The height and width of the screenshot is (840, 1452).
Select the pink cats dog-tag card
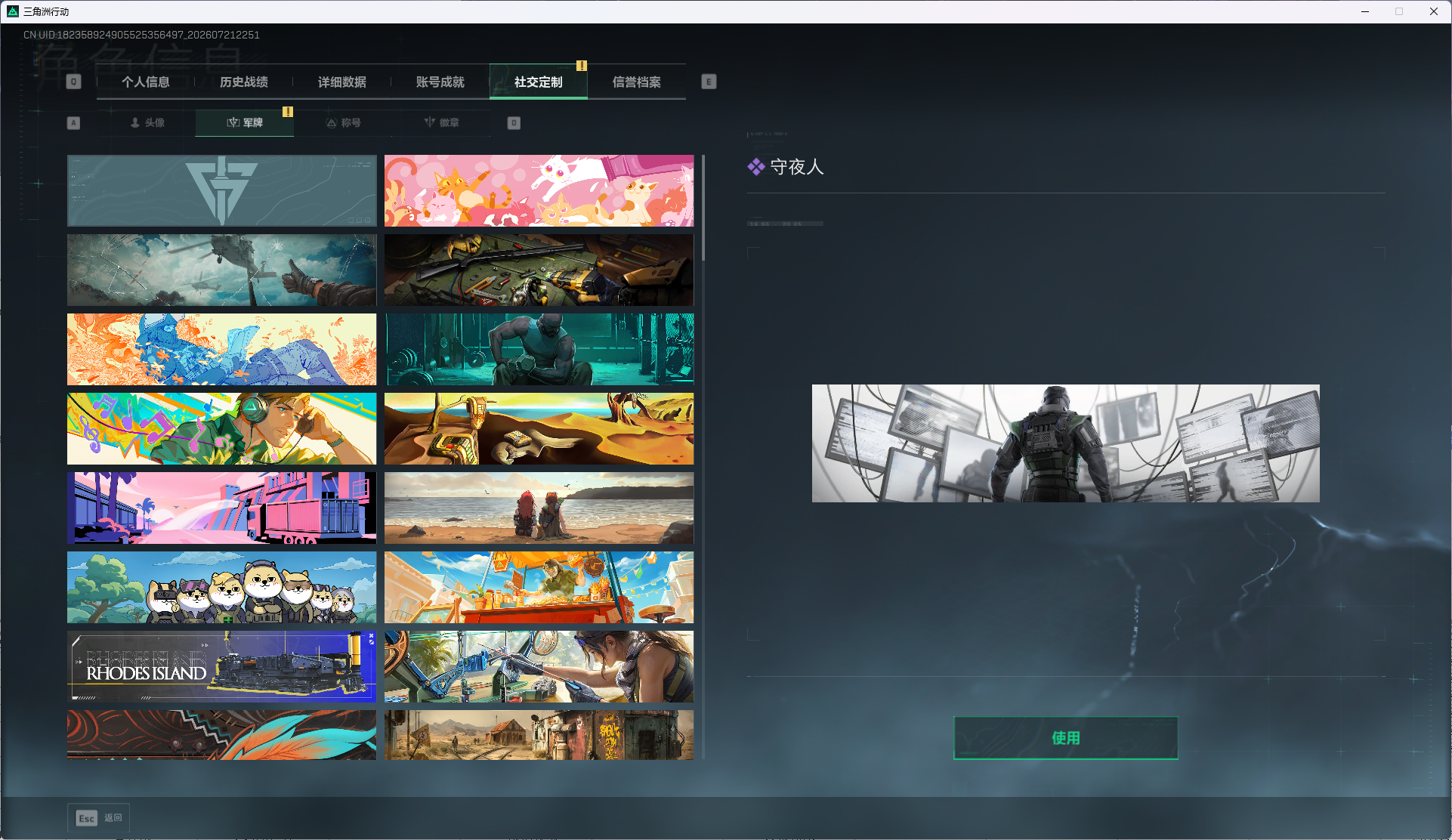tap(539, 190)
